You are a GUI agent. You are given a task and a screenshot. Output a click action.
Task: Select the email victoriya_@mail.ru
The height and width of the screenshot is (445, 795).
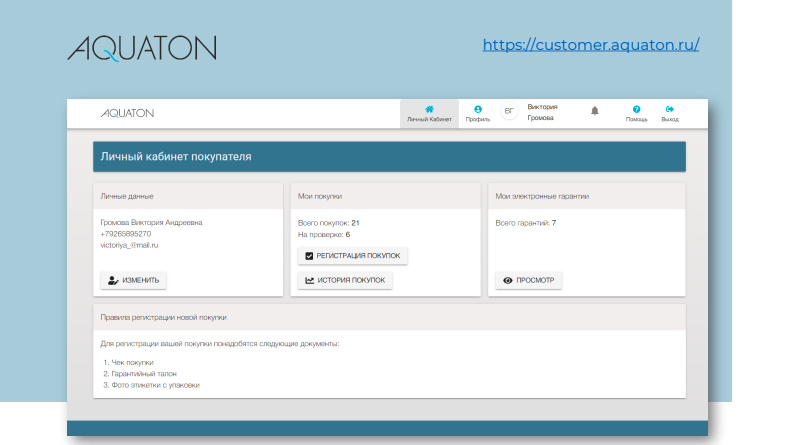tap(129, 245)
